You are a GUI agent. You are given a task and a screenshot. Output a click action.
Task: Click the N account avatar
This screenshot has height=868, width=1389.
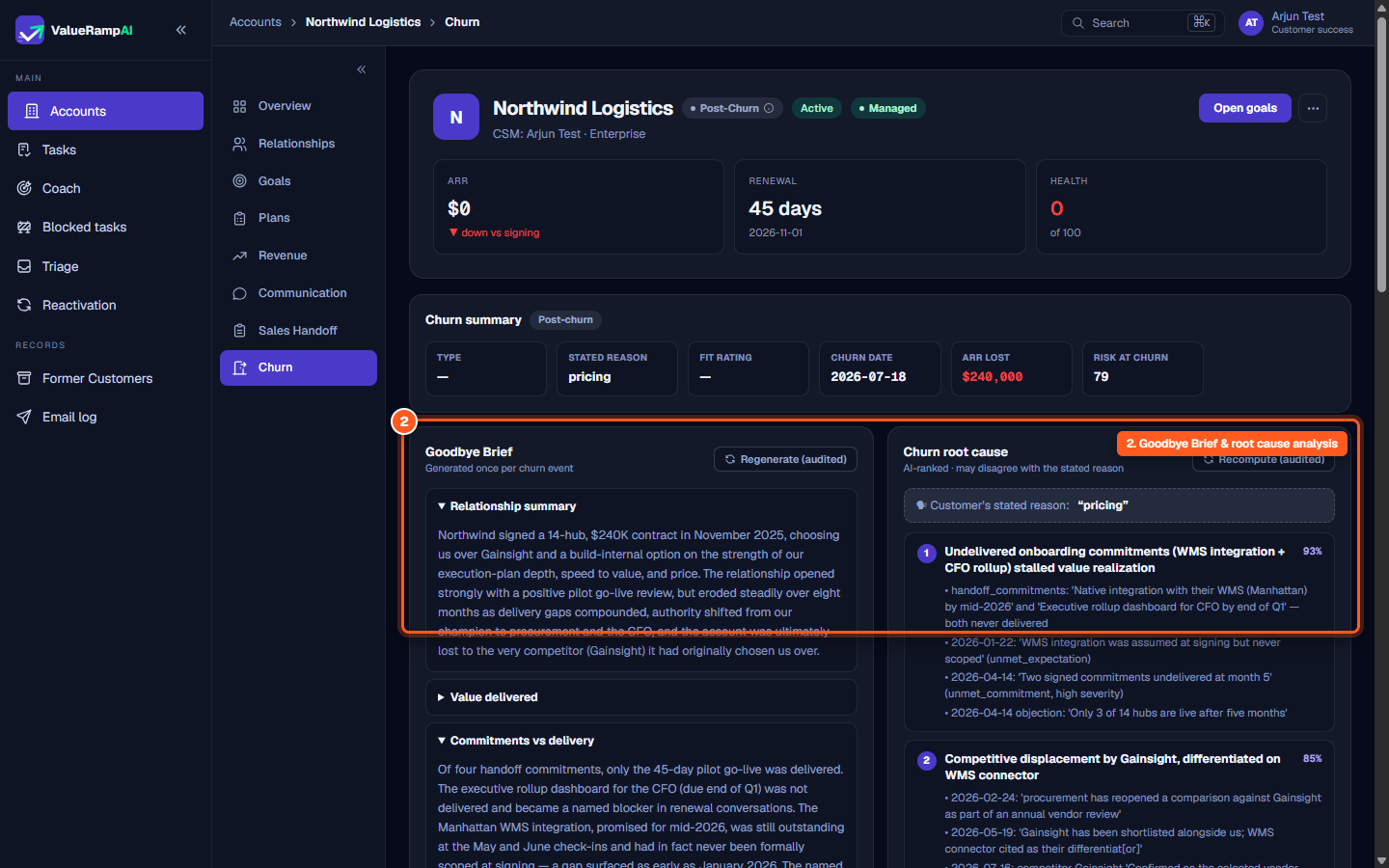point(456,117)
